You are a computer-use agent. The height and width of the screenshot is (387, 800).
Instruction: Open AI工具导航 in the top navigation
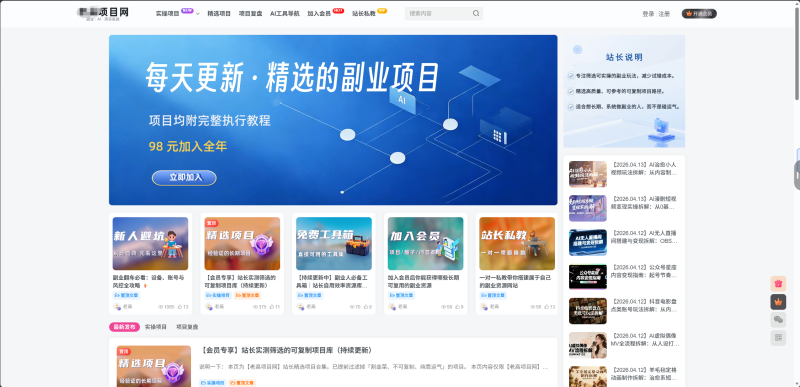285,14
